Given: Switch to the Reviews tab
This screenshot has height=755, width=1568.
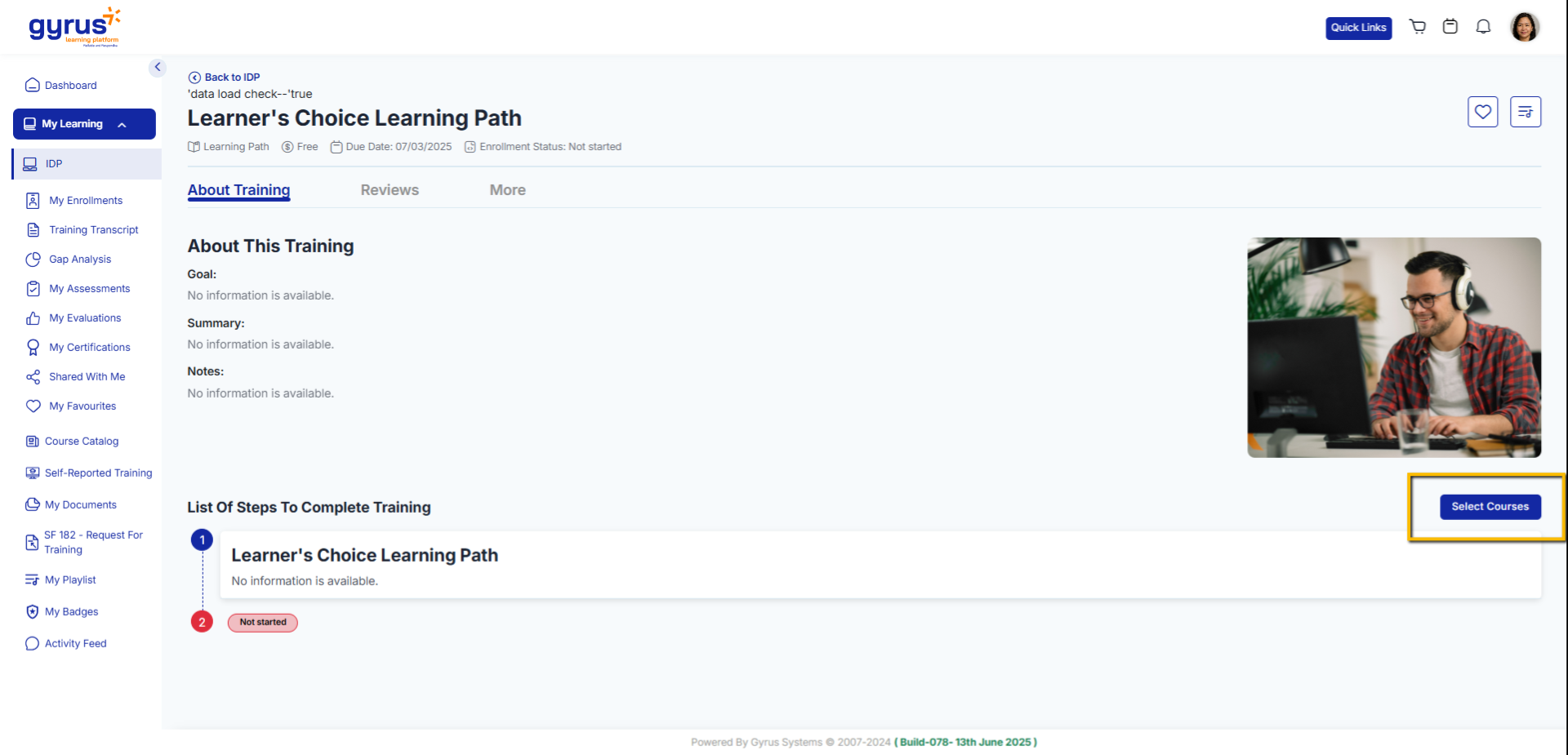Looking at the screenshot, I should (390, 190).
